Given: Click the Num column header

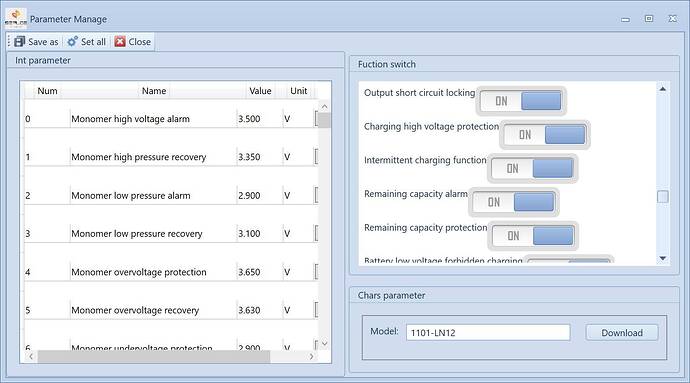Looking at the screenshot, I should click(x=47, y=91).
